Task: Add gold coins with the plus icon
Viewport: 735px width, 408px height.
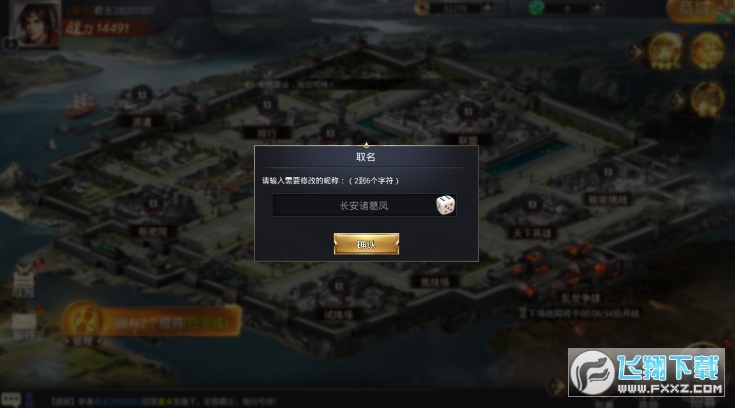Action: point(488,8)
